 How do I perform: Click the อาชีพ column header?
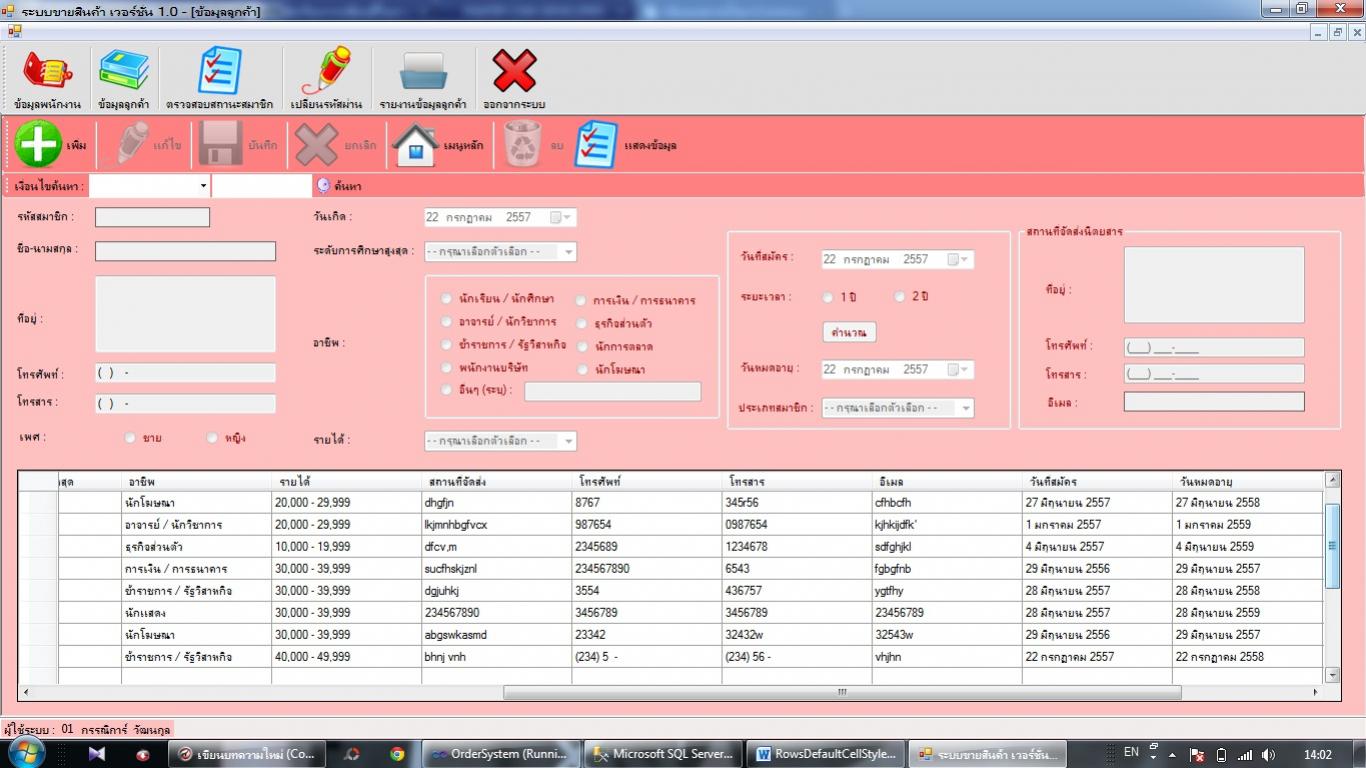(196, 481)
